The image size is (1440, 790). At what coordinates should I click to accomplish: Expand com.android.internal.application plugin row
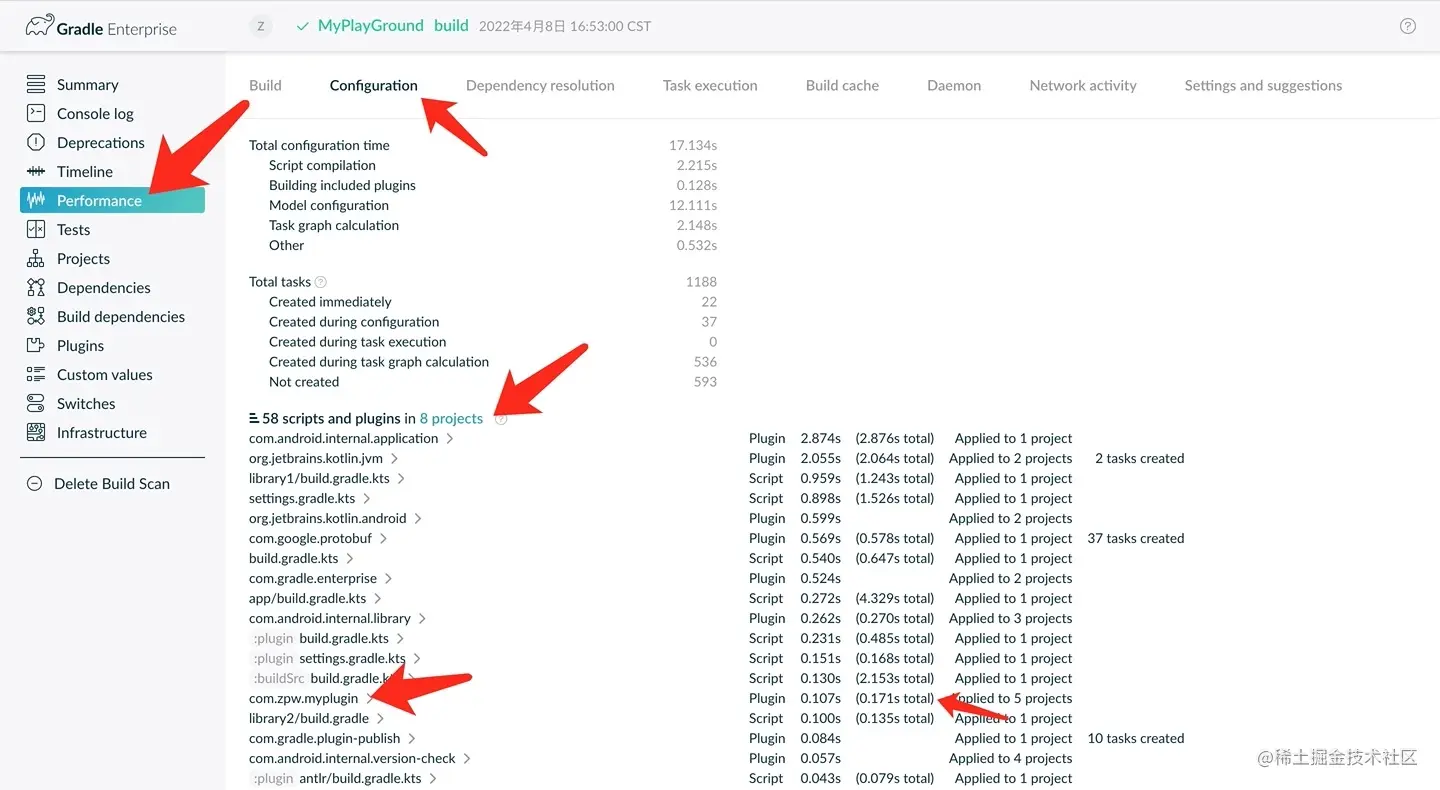pos(450,438)
